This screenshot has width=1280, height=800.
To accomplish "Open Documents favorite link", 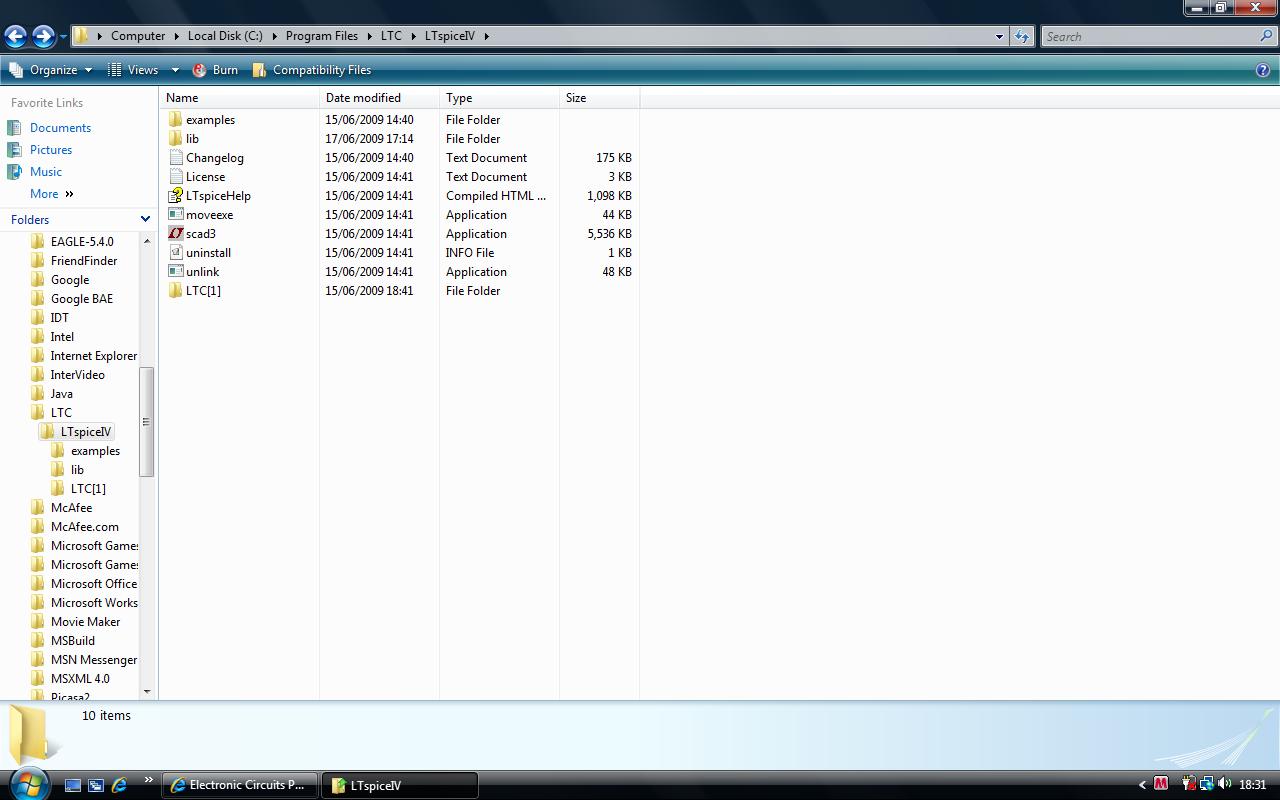I will click(60, 128).
